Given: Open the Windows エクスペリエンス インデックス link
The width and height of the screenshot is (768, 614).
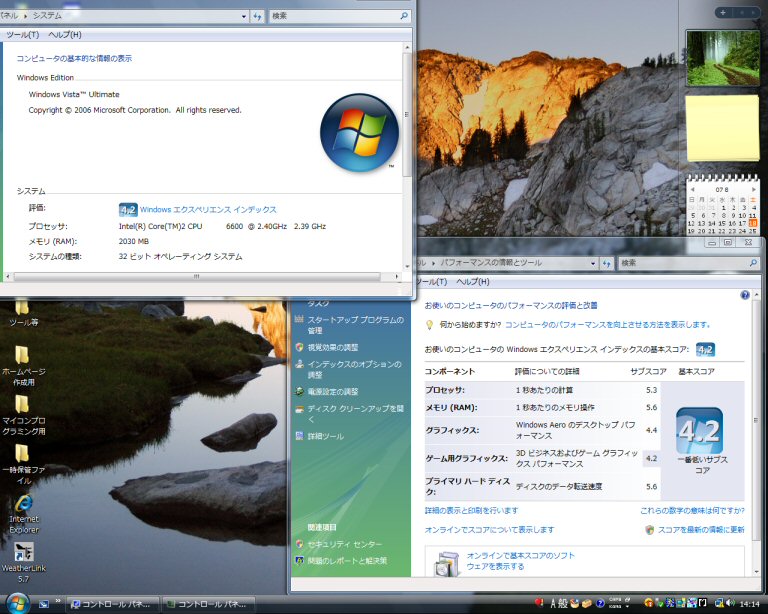Looking at the screenshot, I should click(208, 210).
